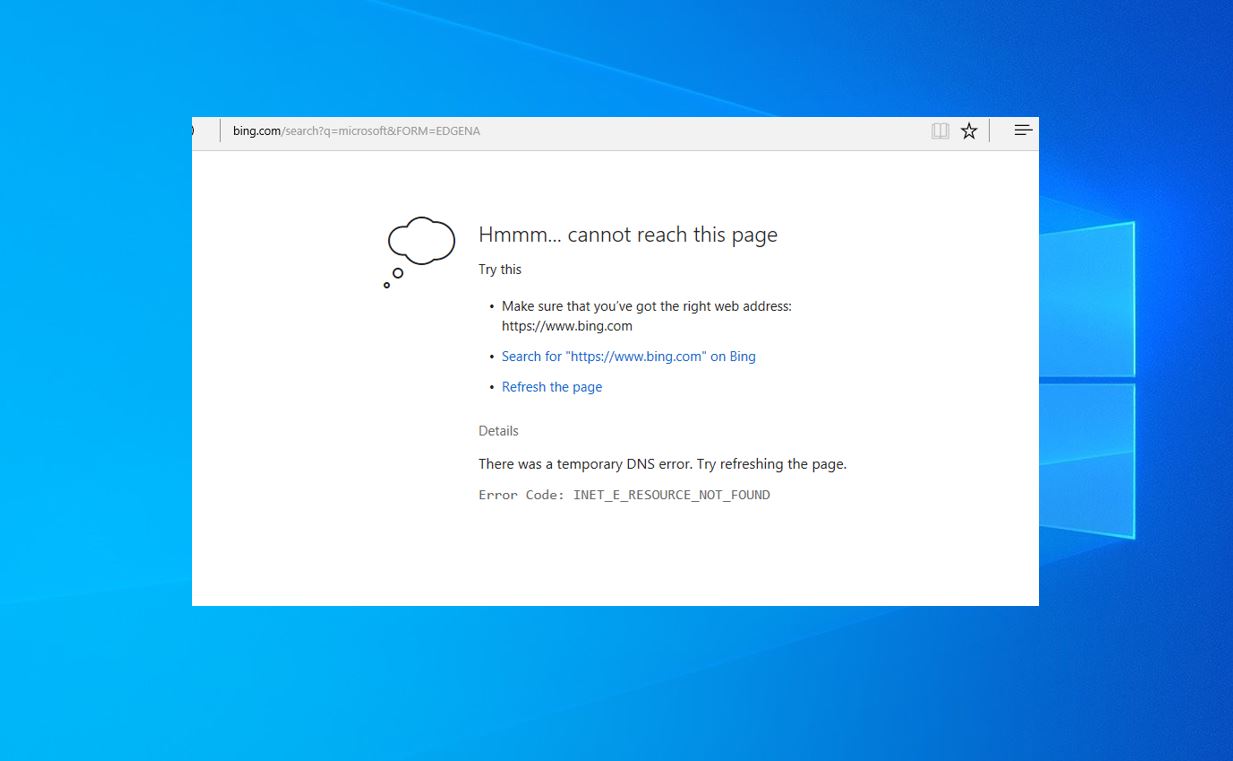Click 'Hmmm... cannot reach this page' heading
This screenshot has height=761, width=1233.
[628, 234]
